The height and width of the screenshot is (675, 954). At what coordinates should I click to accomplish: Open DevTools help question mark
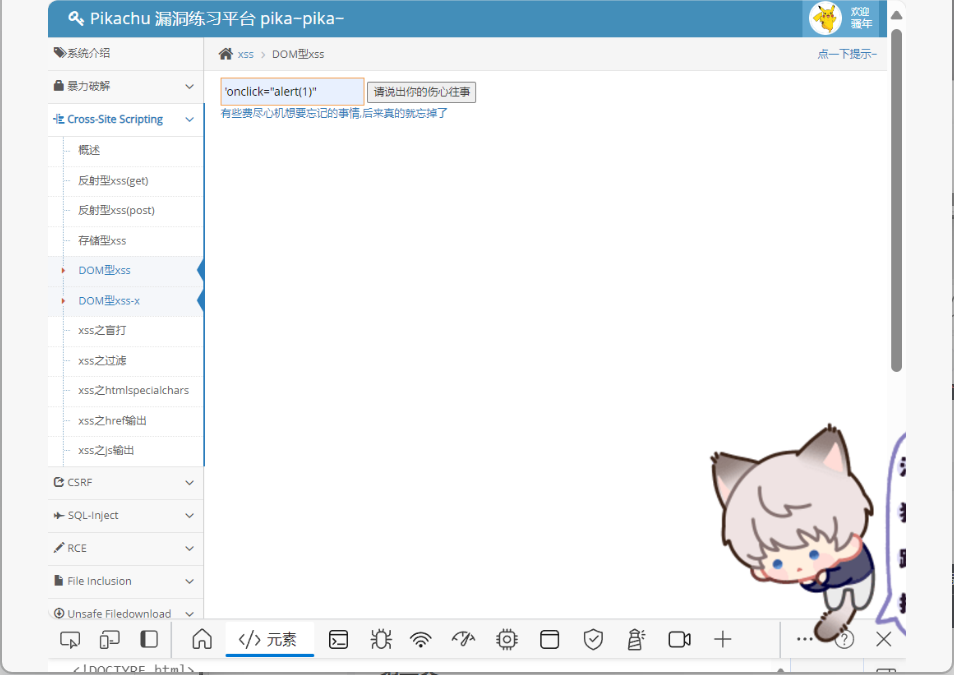point(844,640)
